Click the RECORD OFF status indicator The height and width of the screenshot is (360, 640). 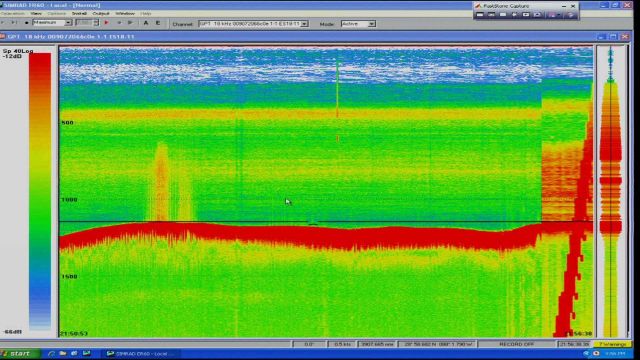516,344
